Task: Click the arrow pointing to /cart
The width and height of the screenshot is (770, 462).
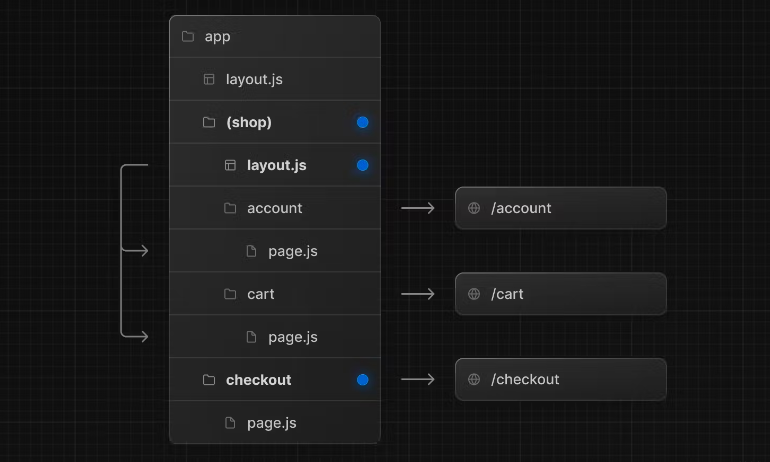Action: click(x=418, y=294)
